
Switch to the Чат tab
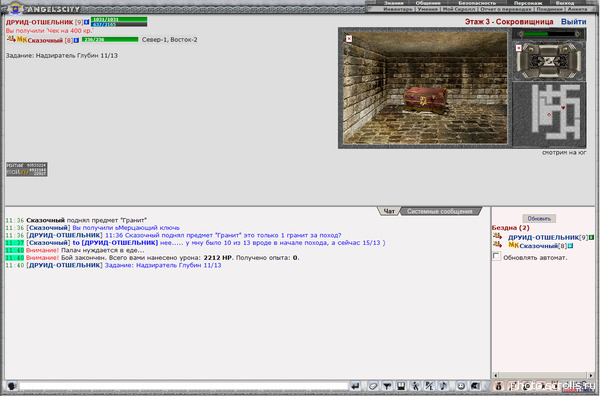389,211
